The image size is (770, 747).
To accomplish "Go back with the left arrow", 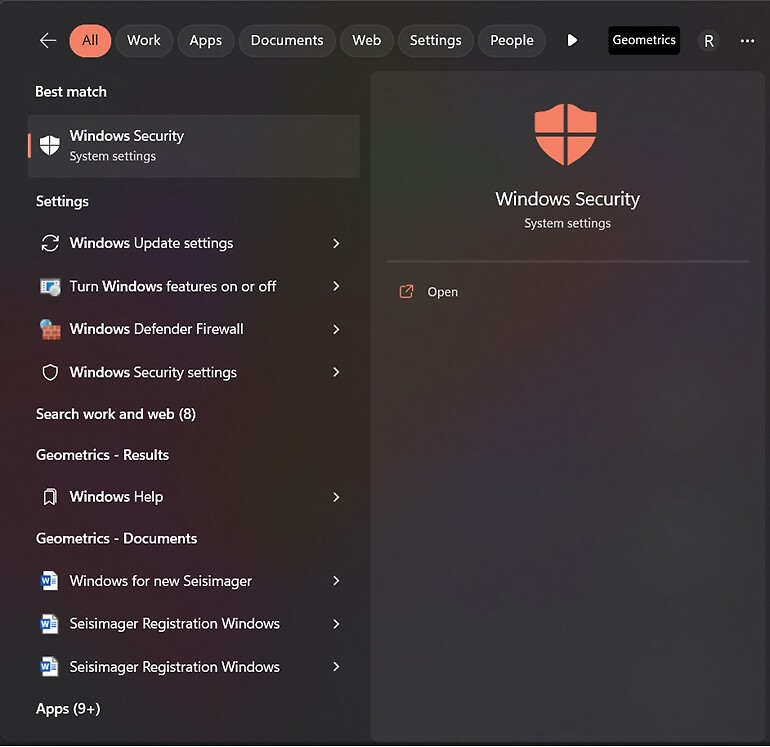I will point(48,40).
